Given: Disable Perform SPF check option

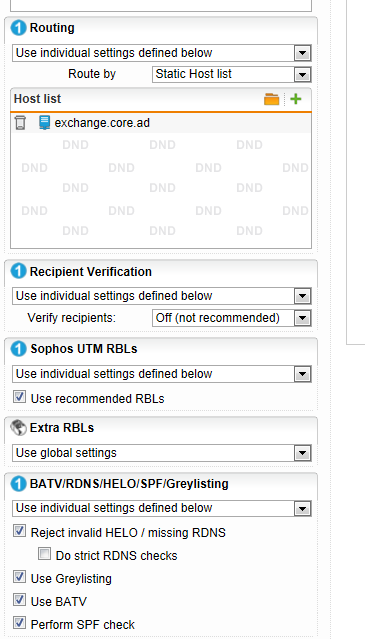Looking at the screenshot, I should (20, 623).
